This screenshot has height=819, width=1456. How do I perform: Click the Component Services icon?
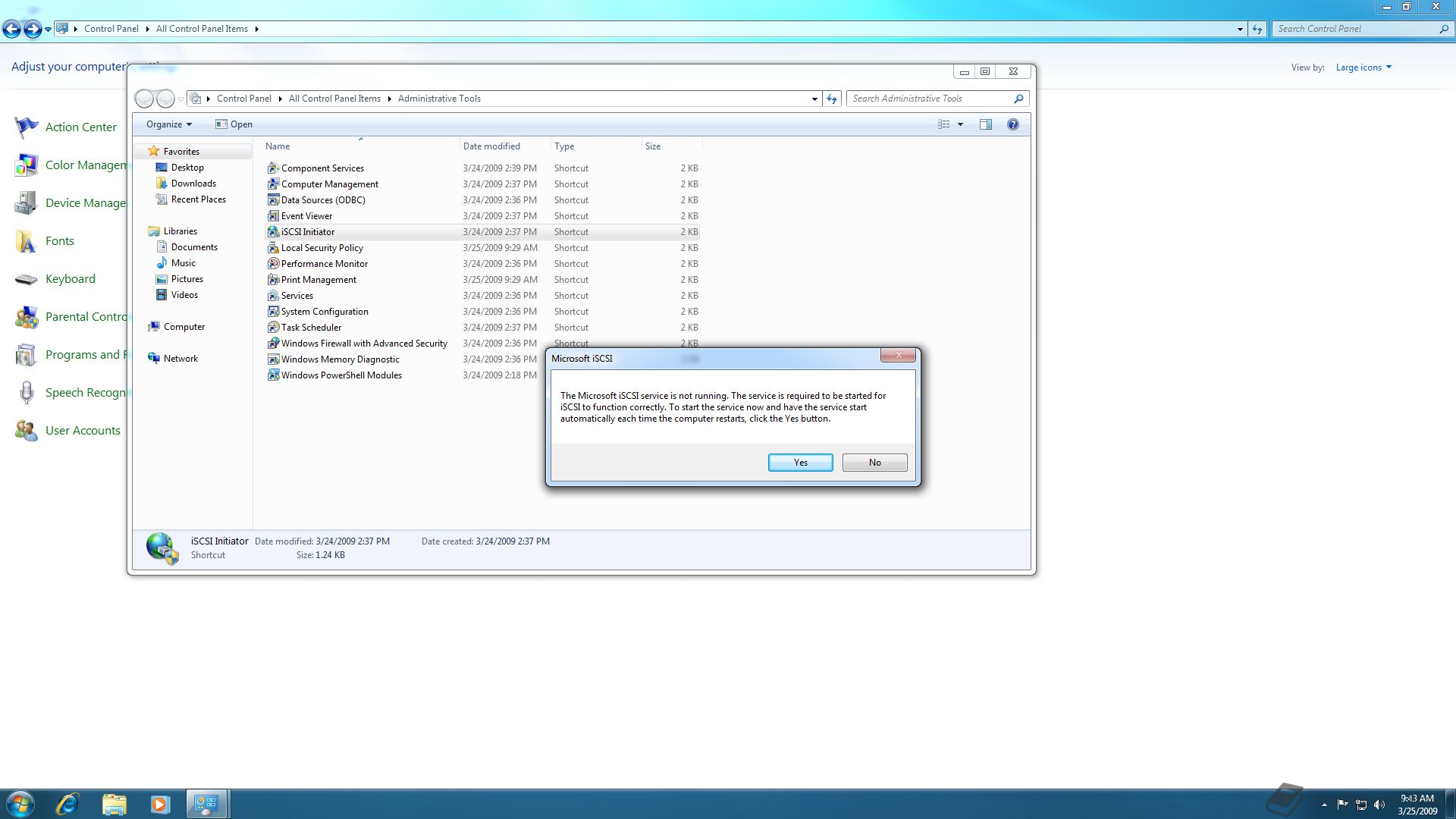(x=273, y=168)
